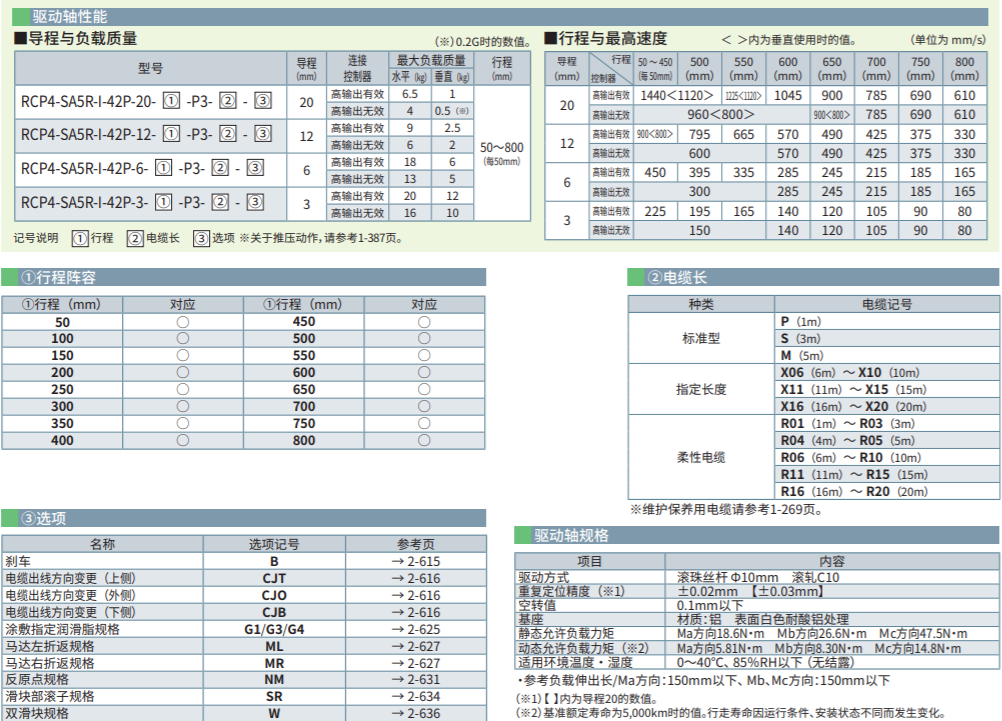
Task: Open page reference →2-636
Action: pos(416,713)
